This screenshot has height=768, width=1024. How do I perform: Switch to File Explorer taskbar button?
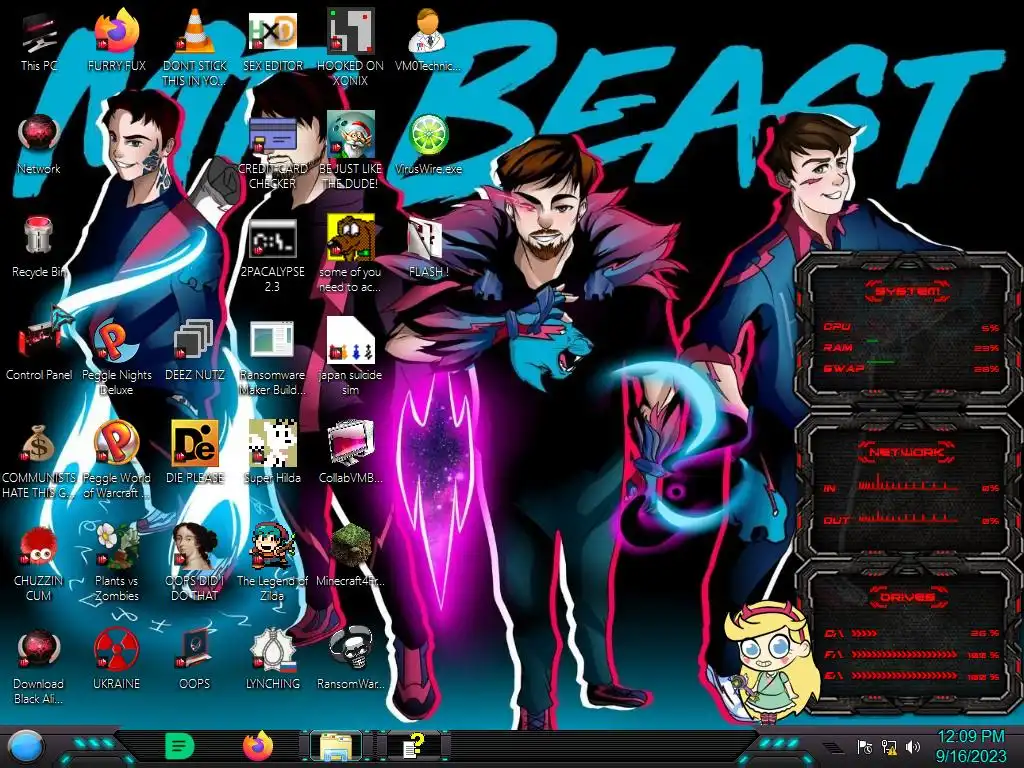[336, 746]
